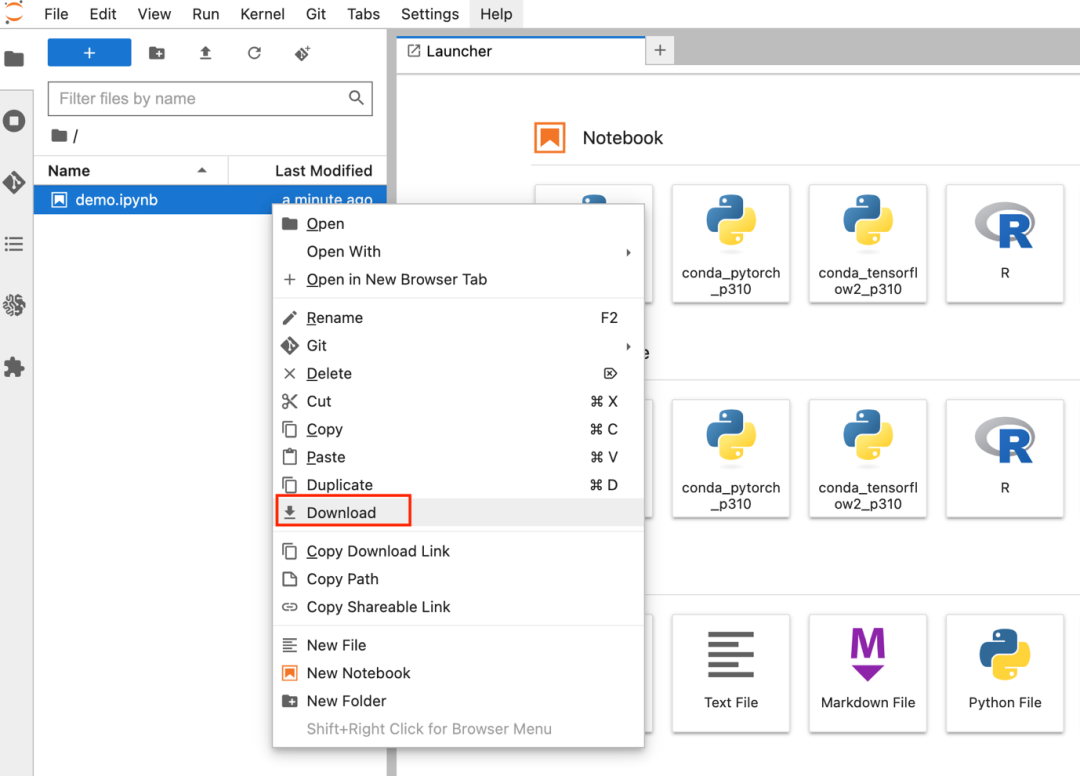Open the table of contents sidebar icon
Screen dimensions: 1080x776
point(14,244)
